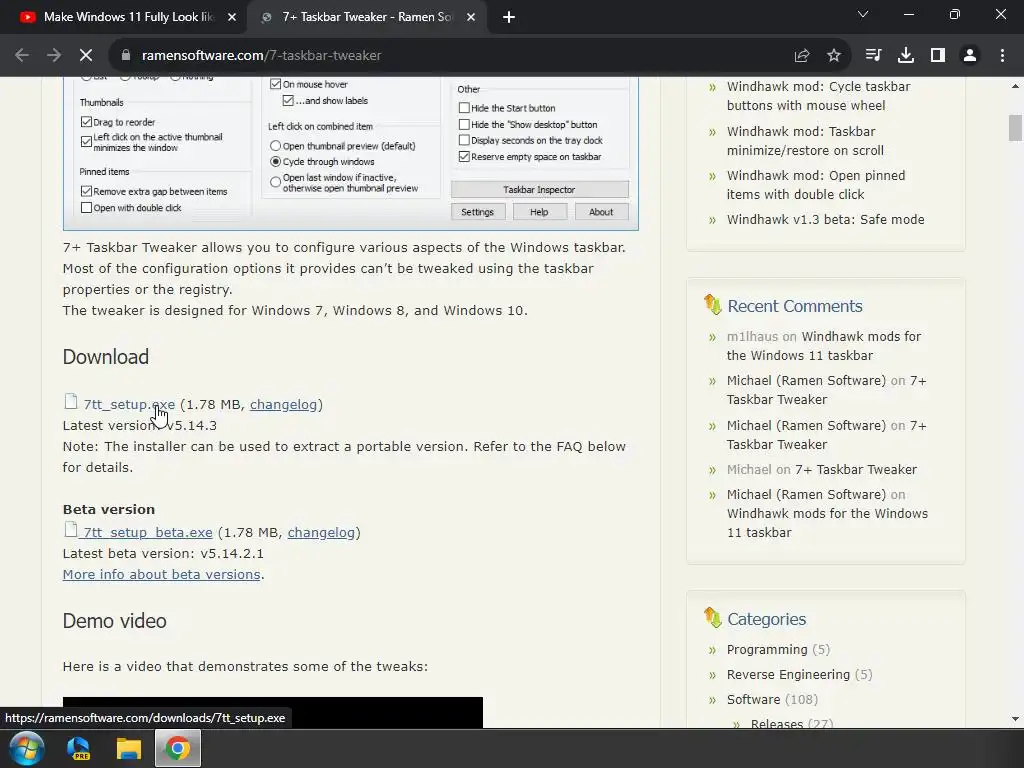
Task: Open Edge from the taskbar
Action: (79, 748)
